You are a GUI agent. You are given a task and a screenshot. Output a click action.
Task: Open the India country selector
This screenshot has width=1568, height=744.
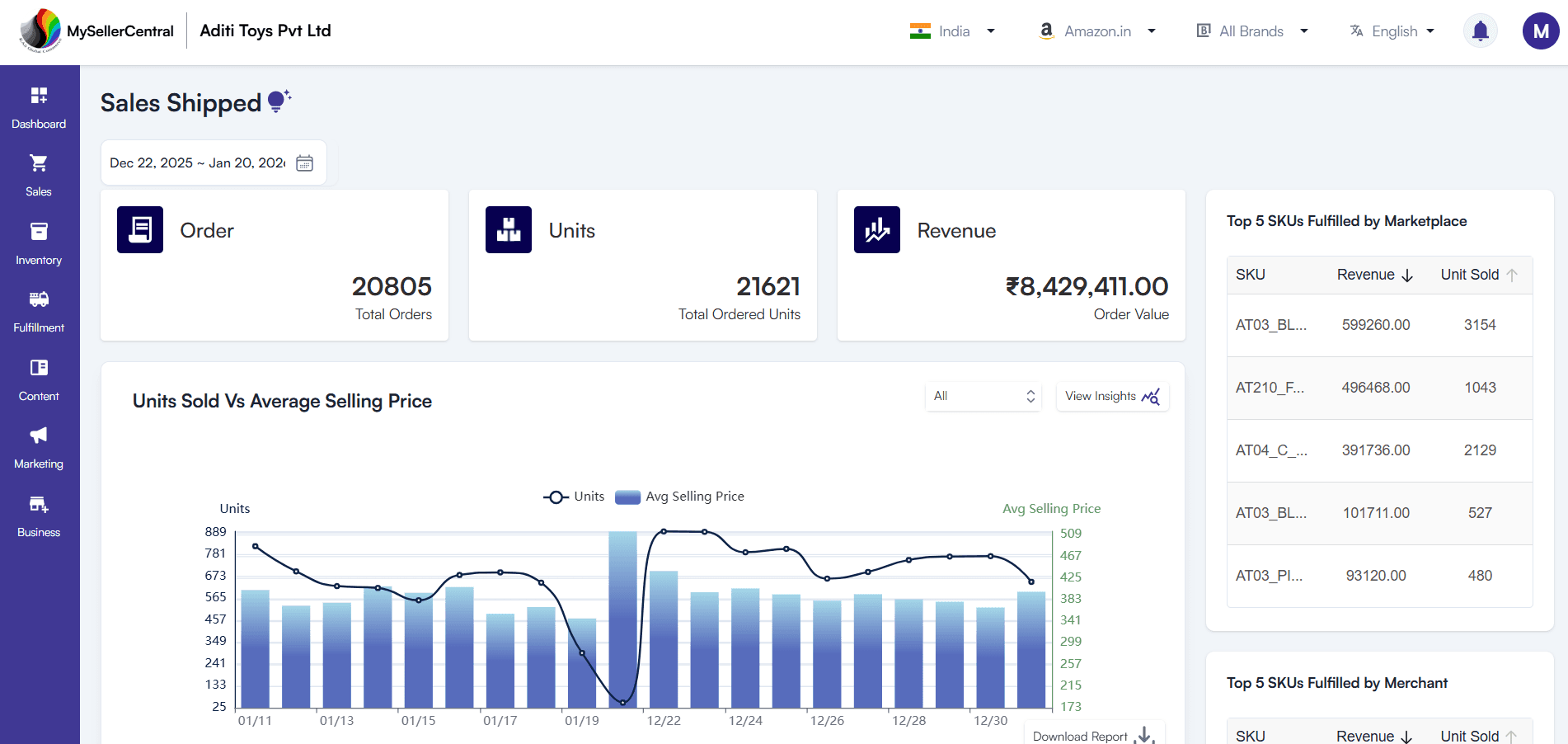point(953,31)
